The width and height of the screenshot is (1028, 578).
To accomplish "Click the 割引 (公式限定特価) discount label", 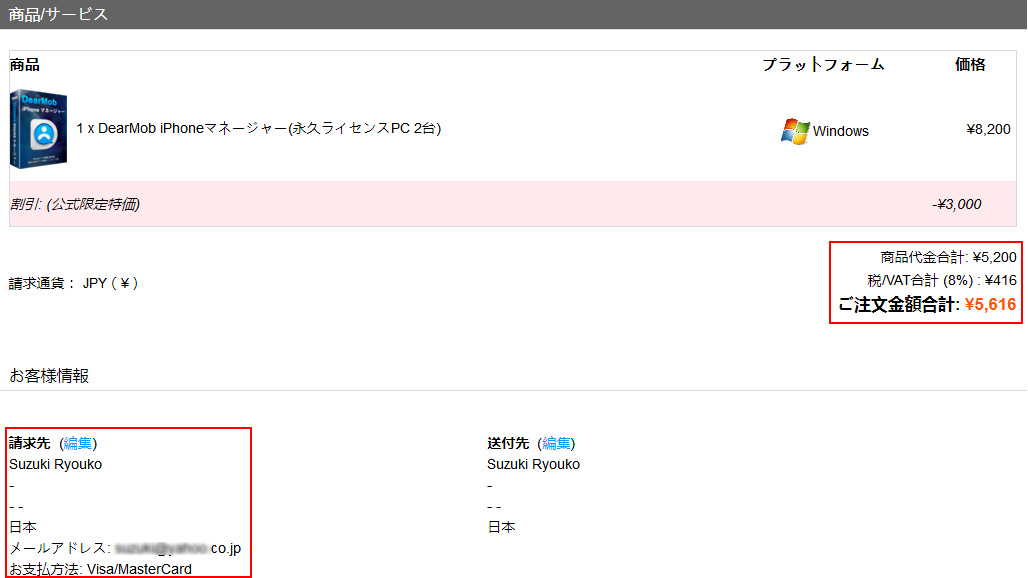I will (x=75, y=204).
